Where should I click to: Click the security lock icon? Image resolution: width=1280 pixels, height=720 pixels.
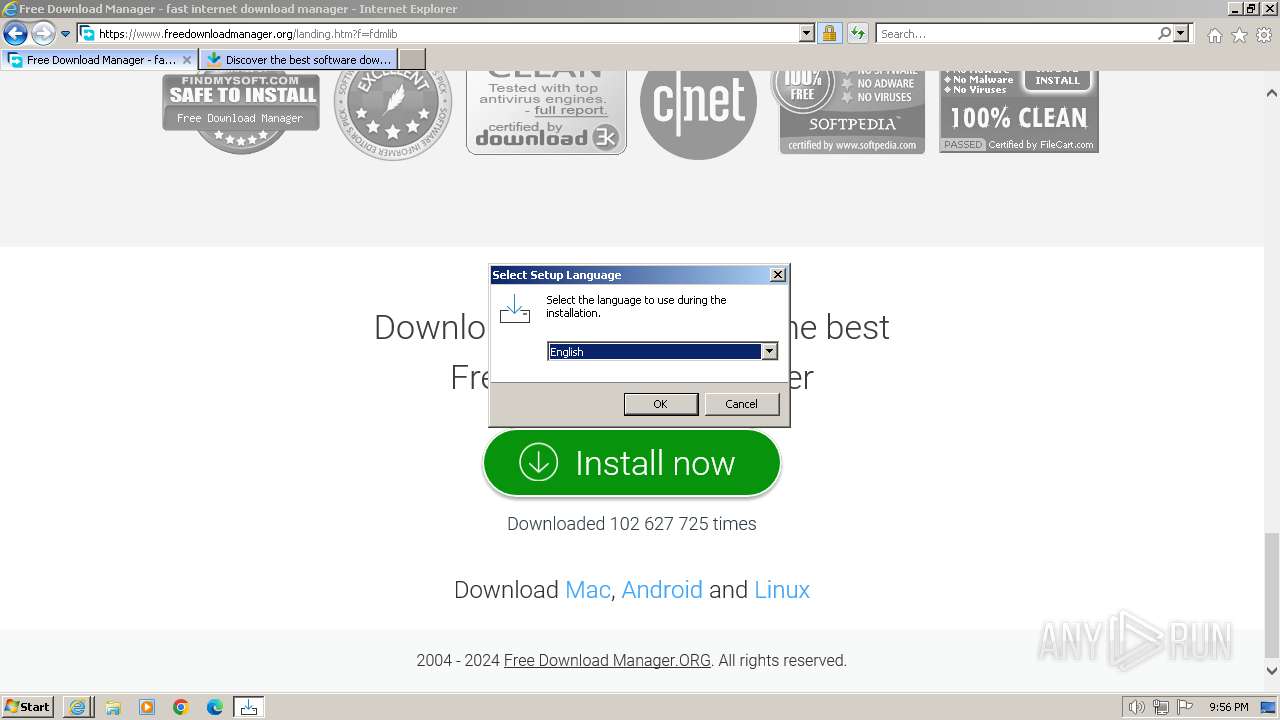(829, 34)
